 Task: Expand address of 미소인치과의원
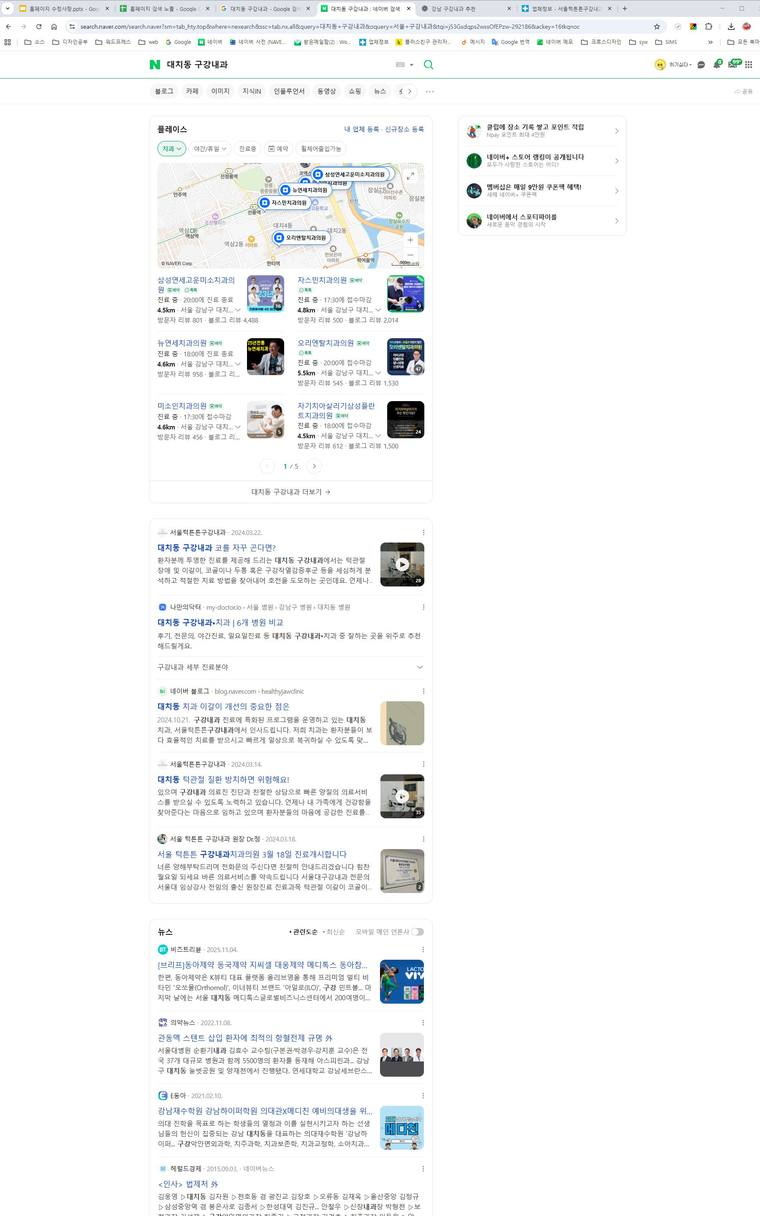238,428
